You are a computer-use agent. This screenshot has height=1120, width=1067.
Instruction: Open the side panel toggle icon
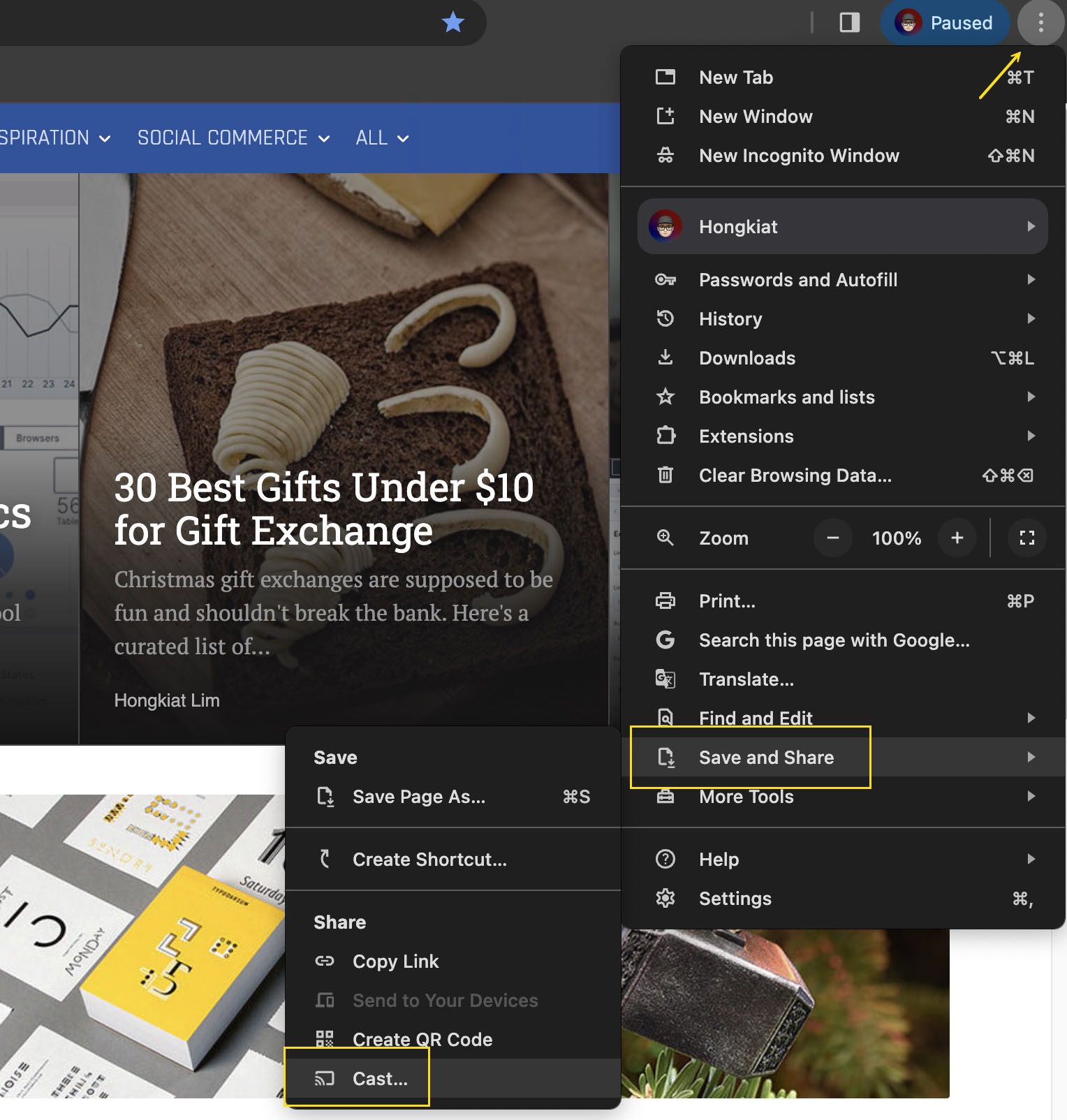click(x=849, y=22)
